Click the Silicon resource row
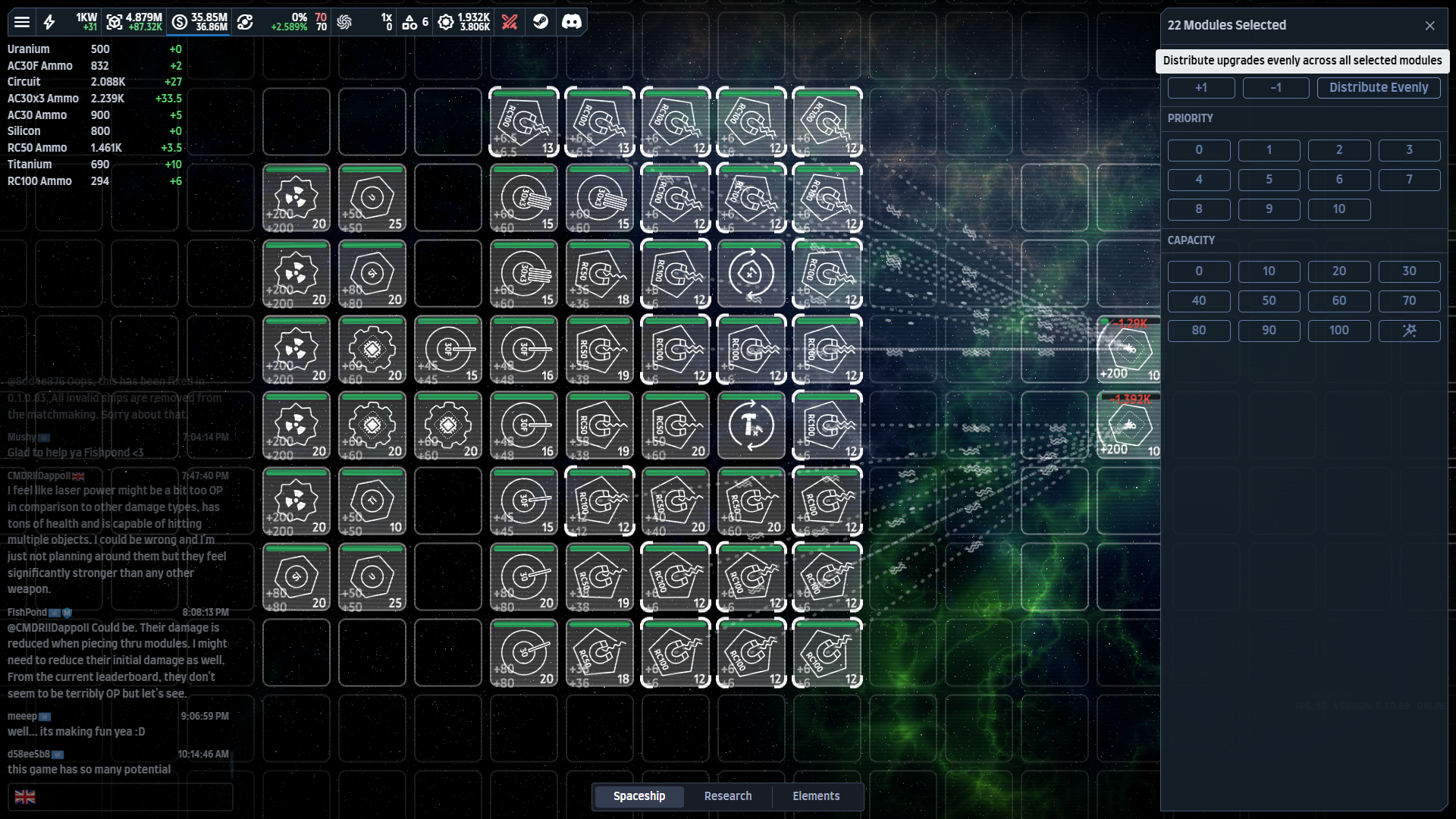The width and height of the screenshot is (1456, 819). (95, 131)
